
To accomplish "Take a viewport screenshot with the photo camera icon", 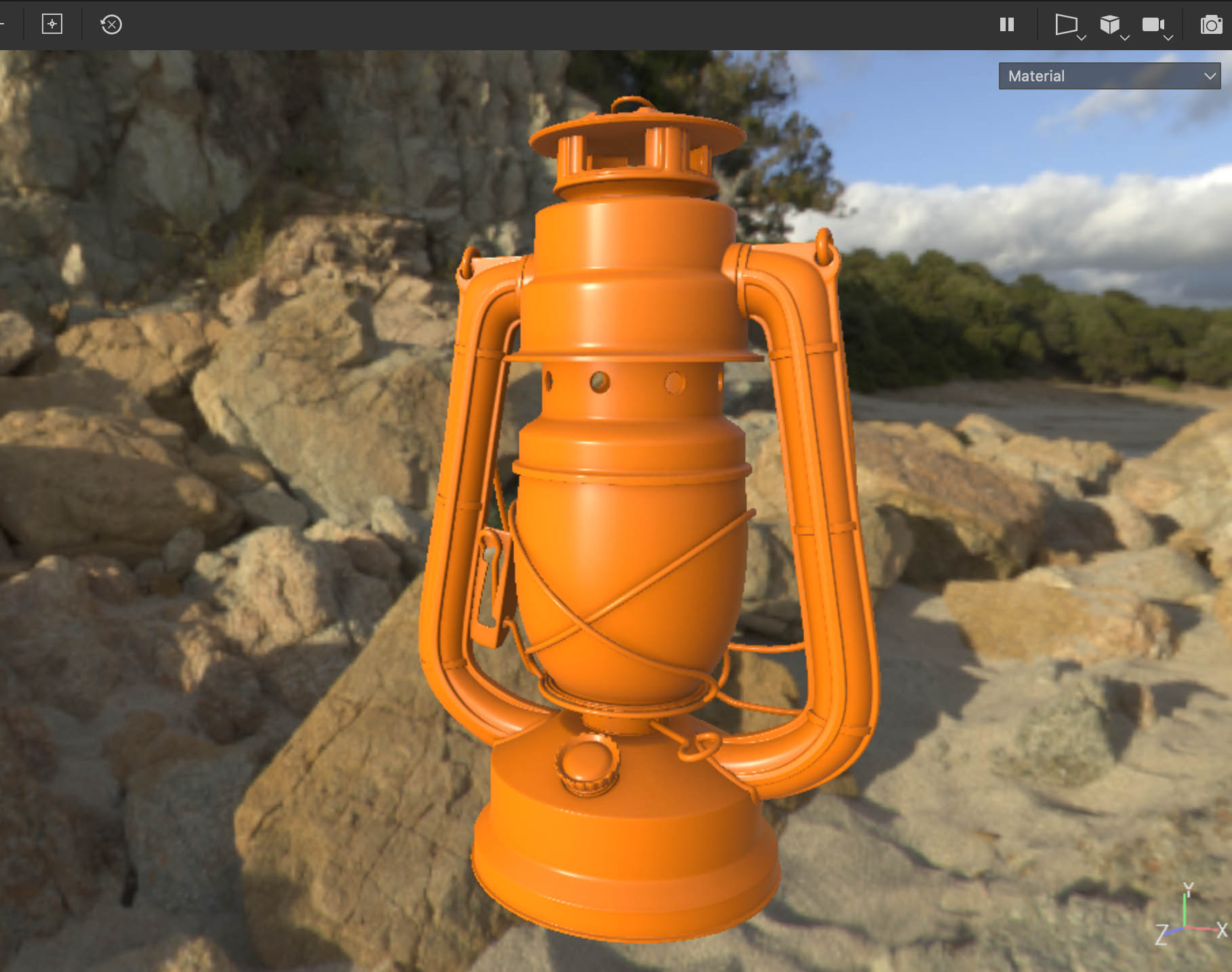I will [x=1211, y=25].
